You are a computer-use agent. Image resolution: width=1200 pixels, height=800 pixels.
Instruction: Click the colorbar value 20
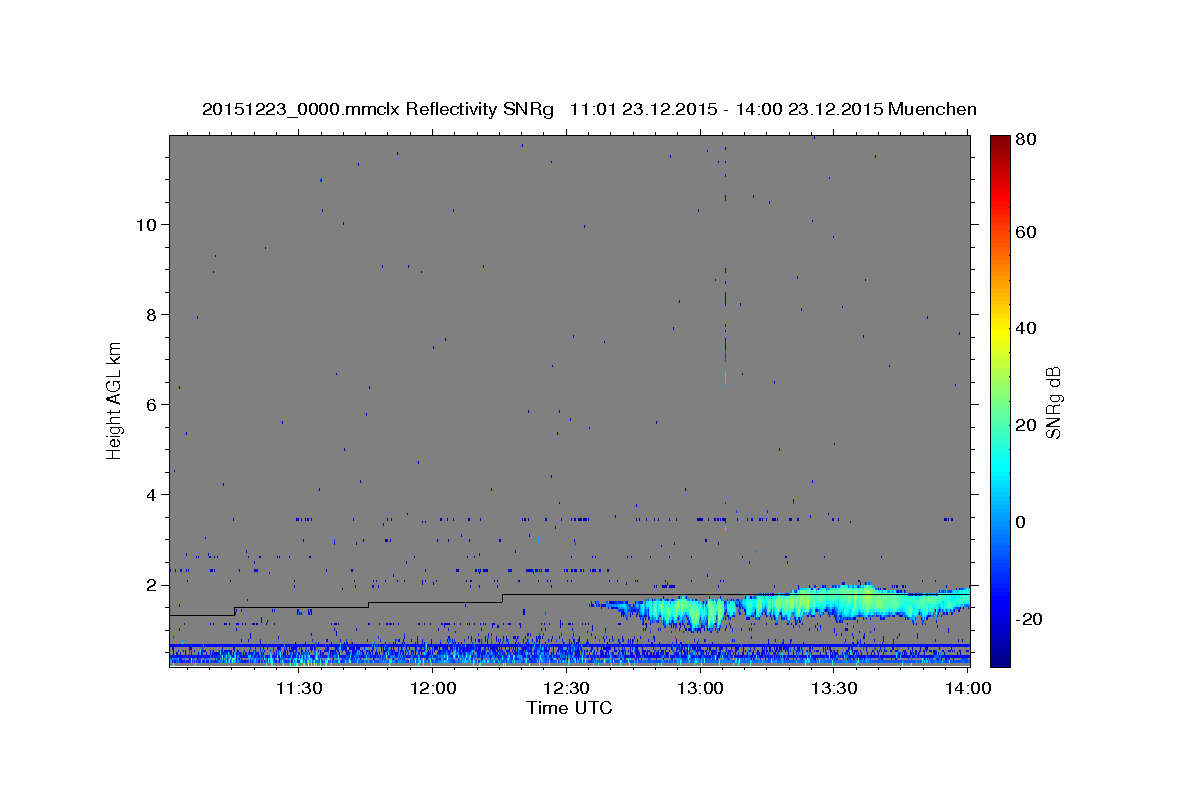point(1025,425)
